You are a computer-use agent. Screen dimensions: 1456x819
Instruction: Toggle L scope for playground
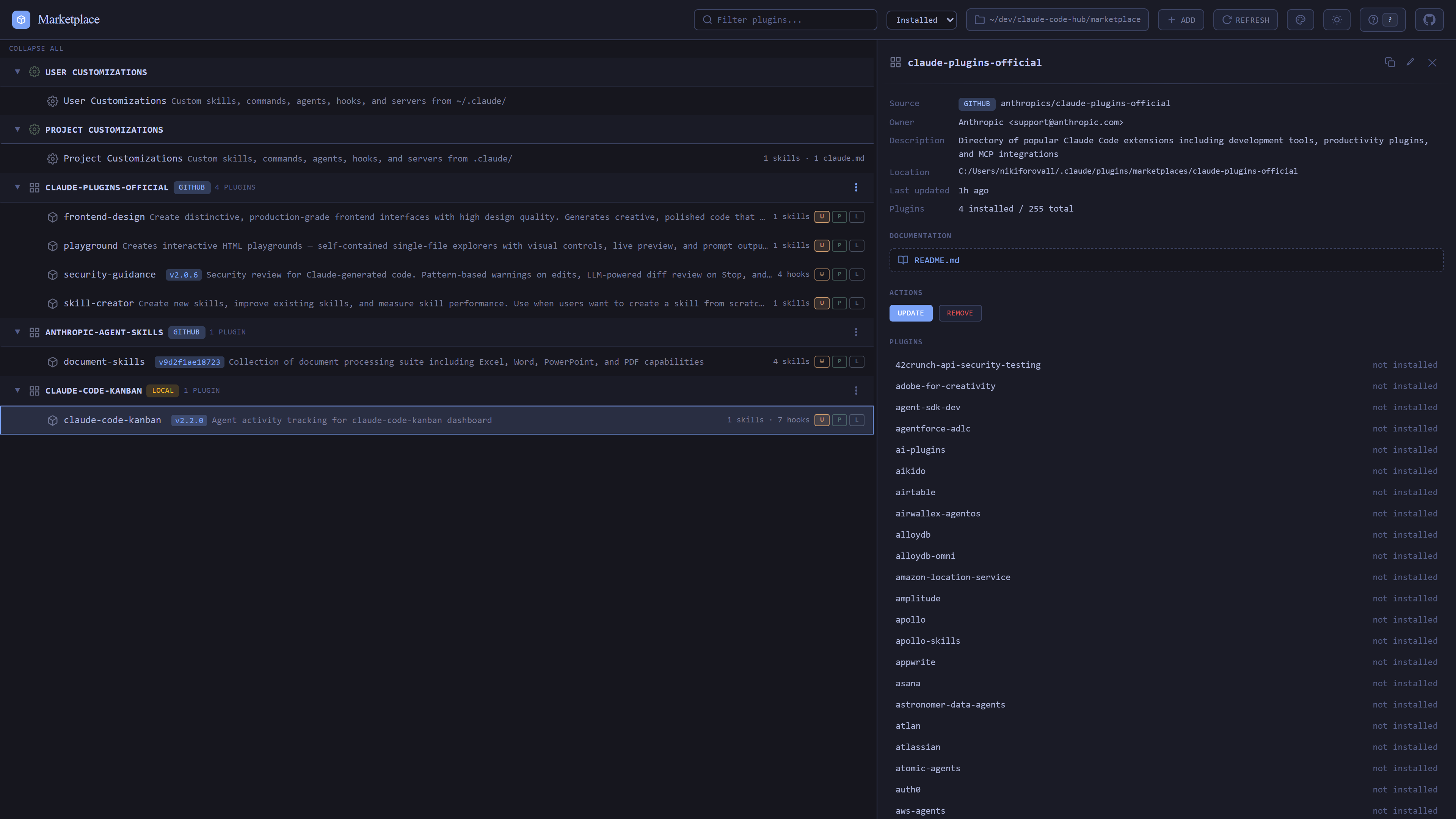pos(857,245)
